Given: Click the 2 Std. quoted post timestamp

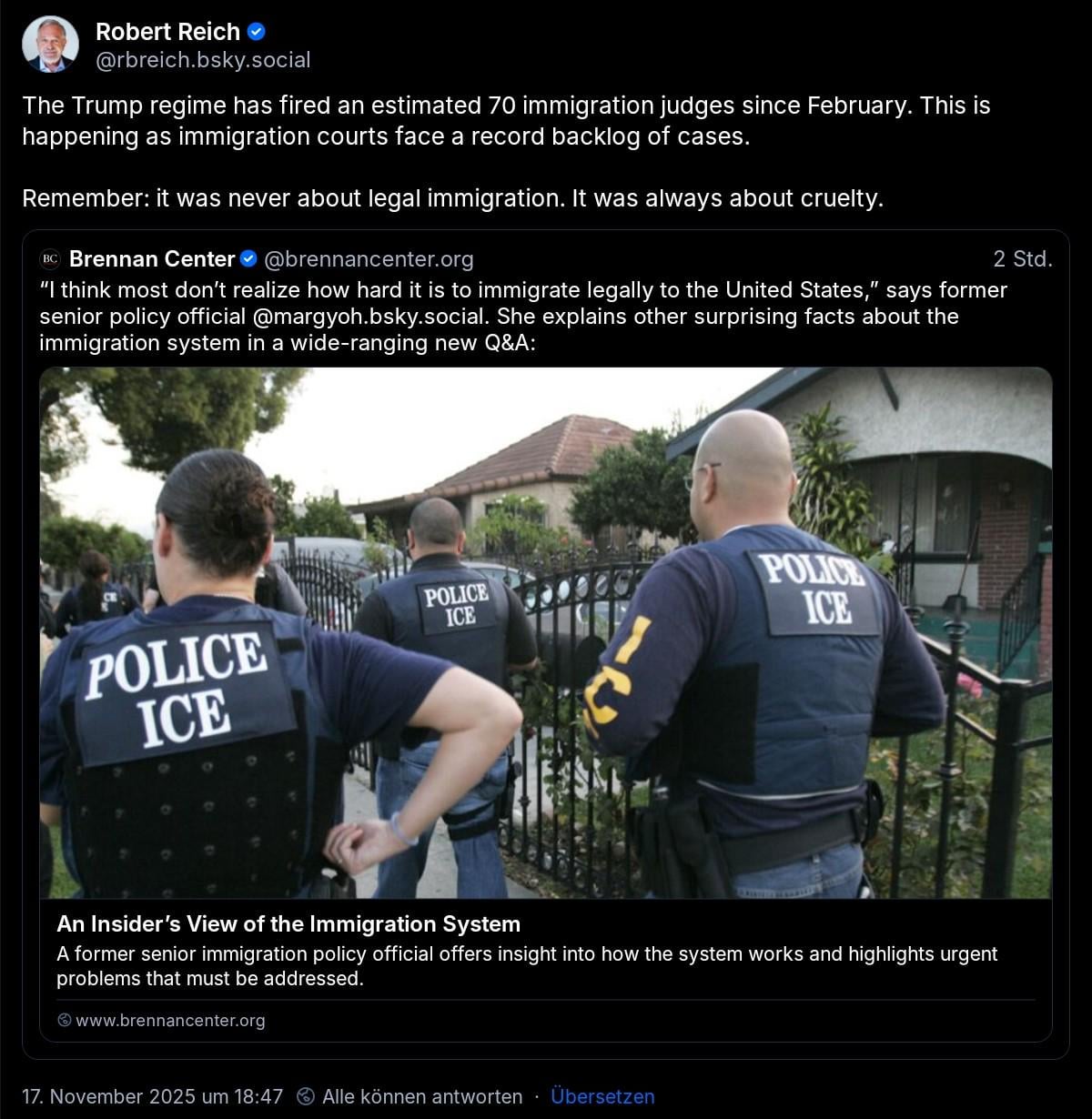Looking at the screenshot, I should point(1023,259).
